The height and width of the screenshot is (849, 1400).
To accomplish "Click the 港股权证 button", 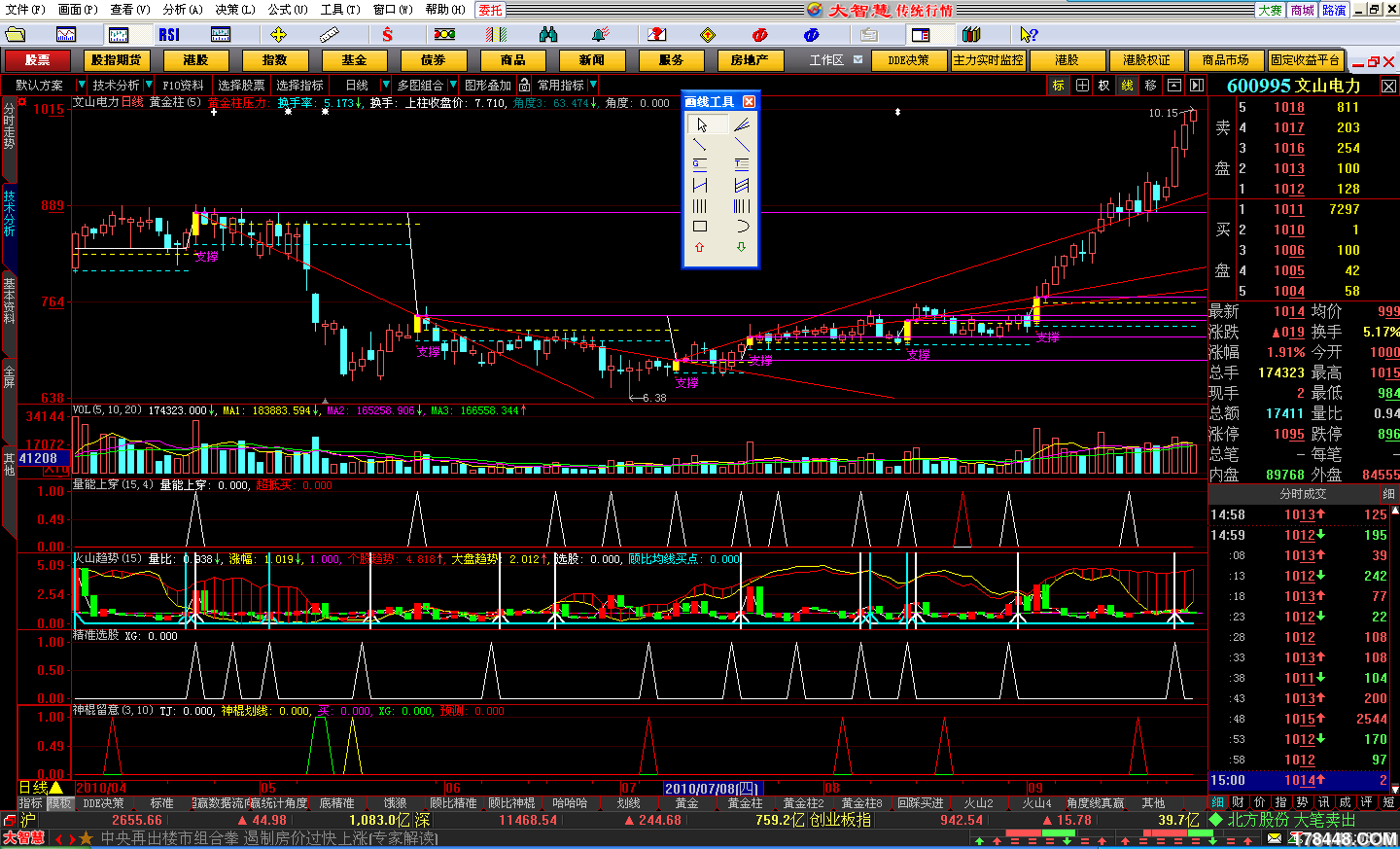I will click(x=1146, y=60).
